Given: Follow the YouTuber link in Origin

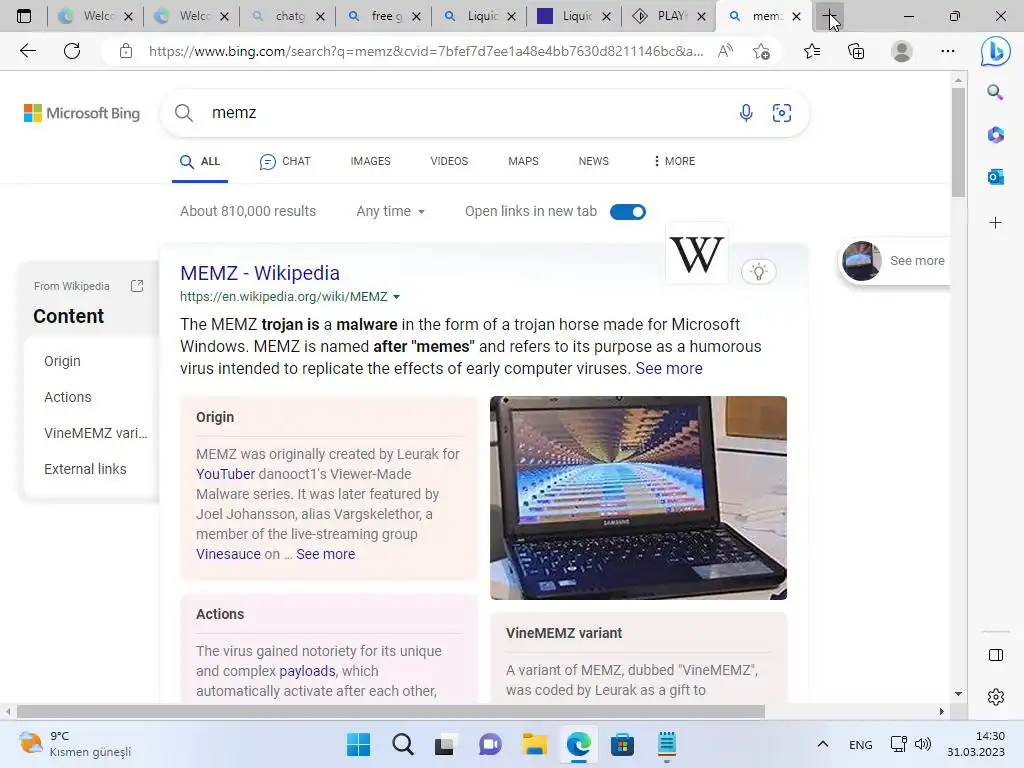Looking at the screenshot, I should point(225,474).
